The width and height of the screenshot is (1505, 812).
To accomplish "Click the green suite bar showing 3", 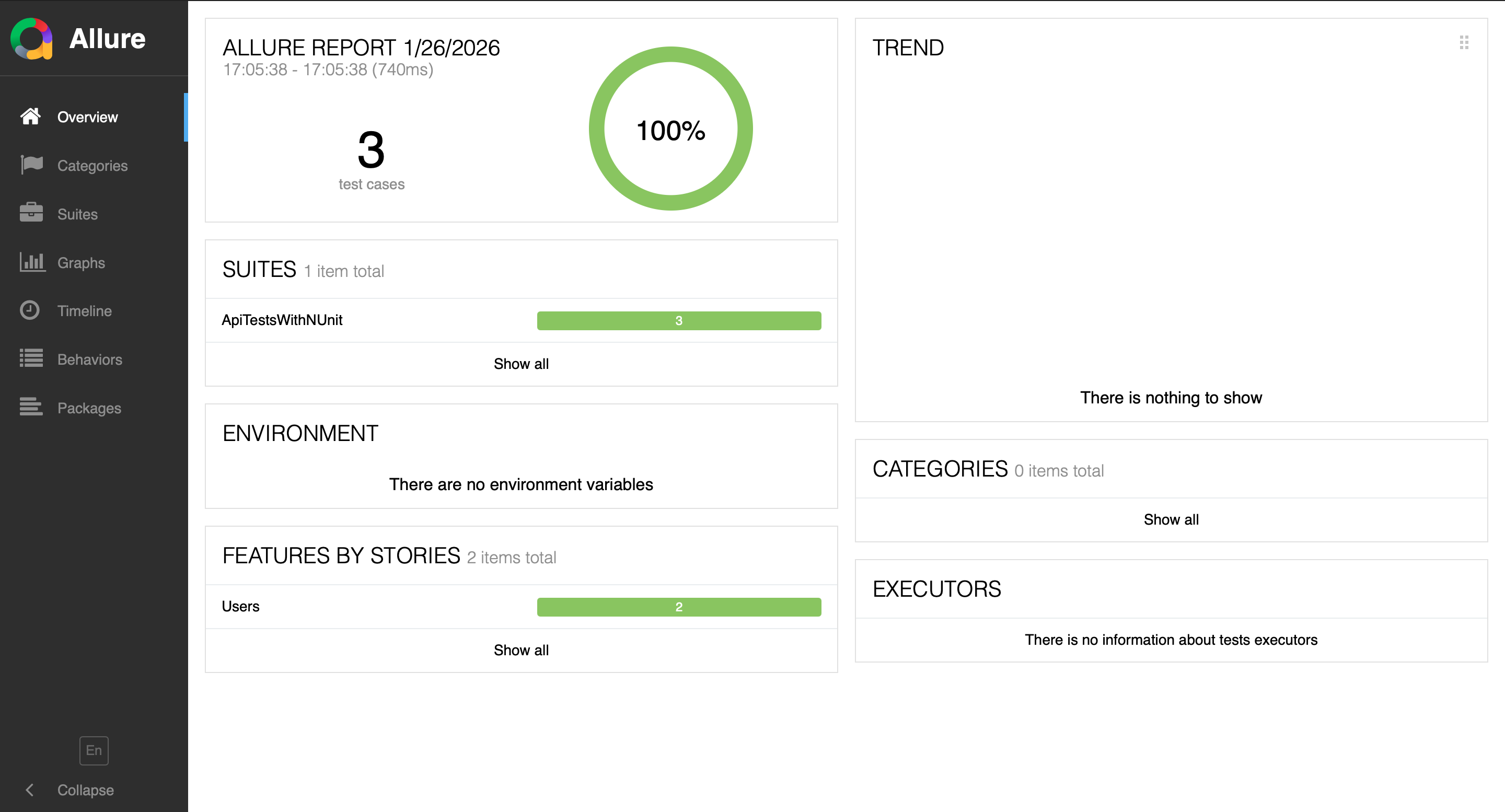I will [x=679, y=320].
